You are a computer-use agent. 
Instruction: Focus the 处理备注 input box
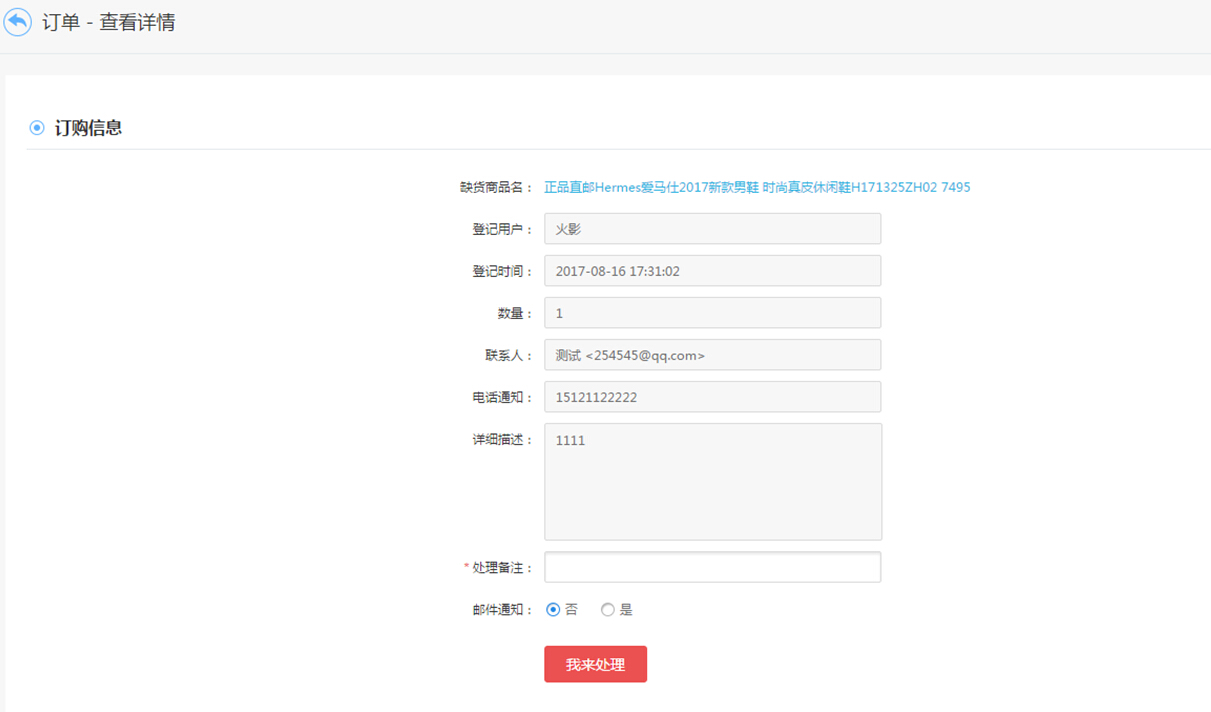point(712,567)
